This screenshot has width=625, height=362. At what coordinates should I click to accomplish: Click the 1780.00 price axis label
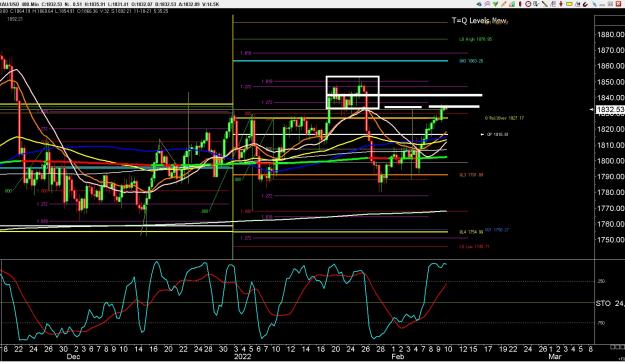click(610, 193)
